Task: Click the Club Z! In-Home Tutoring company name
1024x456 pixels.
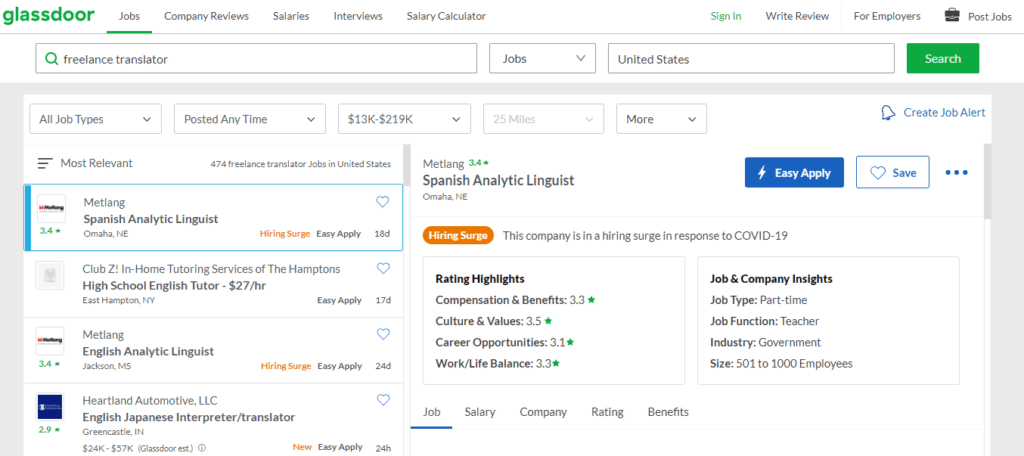Action: [212, 269]
